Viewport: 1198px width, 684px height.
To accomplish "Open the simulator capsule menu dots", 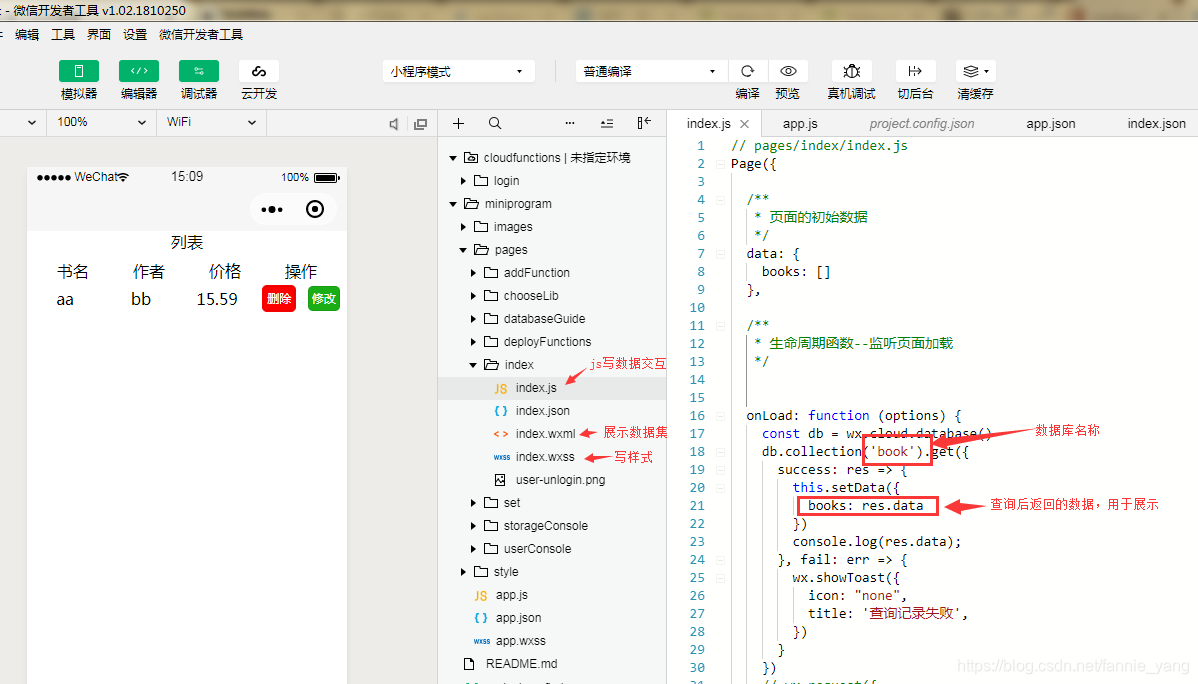I will tap(272, 209).
